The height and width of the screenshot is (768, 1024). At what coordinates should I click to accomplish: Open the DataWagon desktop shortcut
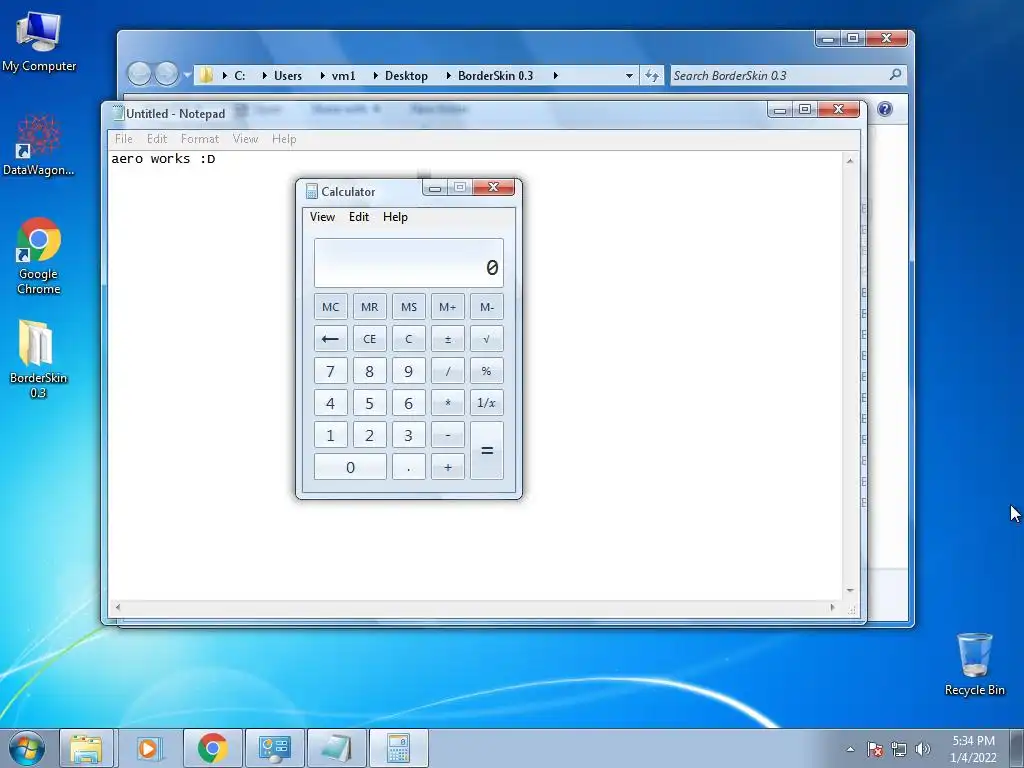coord(39,145)
